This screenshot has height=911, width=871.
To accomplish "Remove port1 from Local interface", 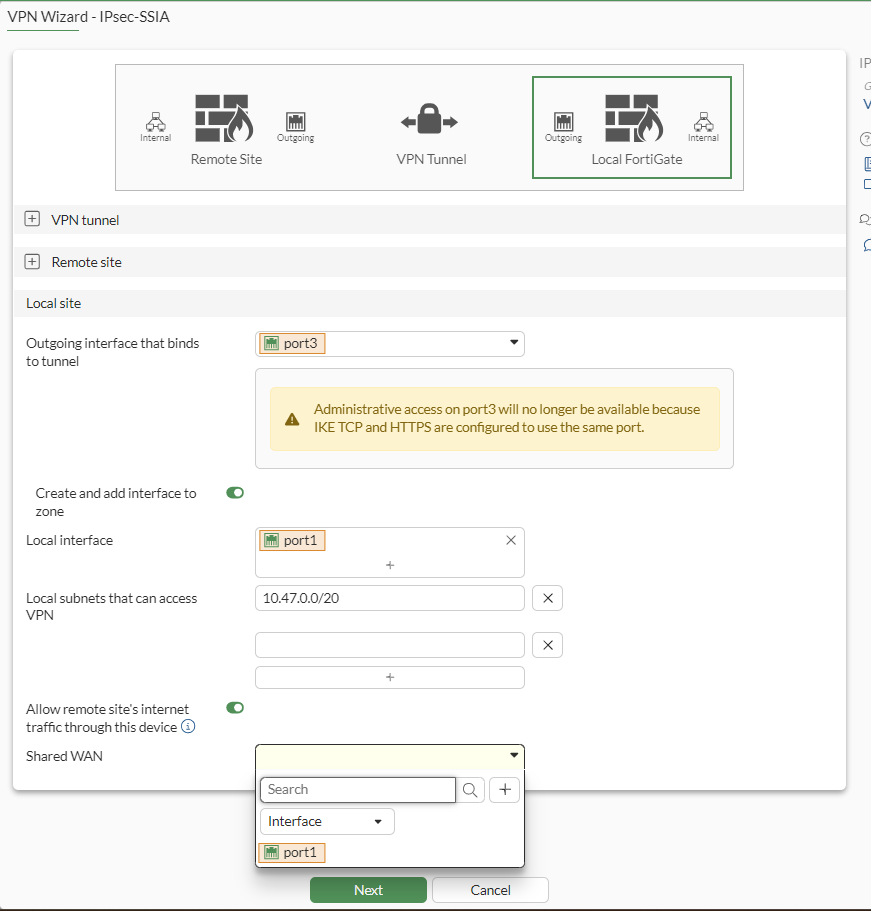I will 511,540.
